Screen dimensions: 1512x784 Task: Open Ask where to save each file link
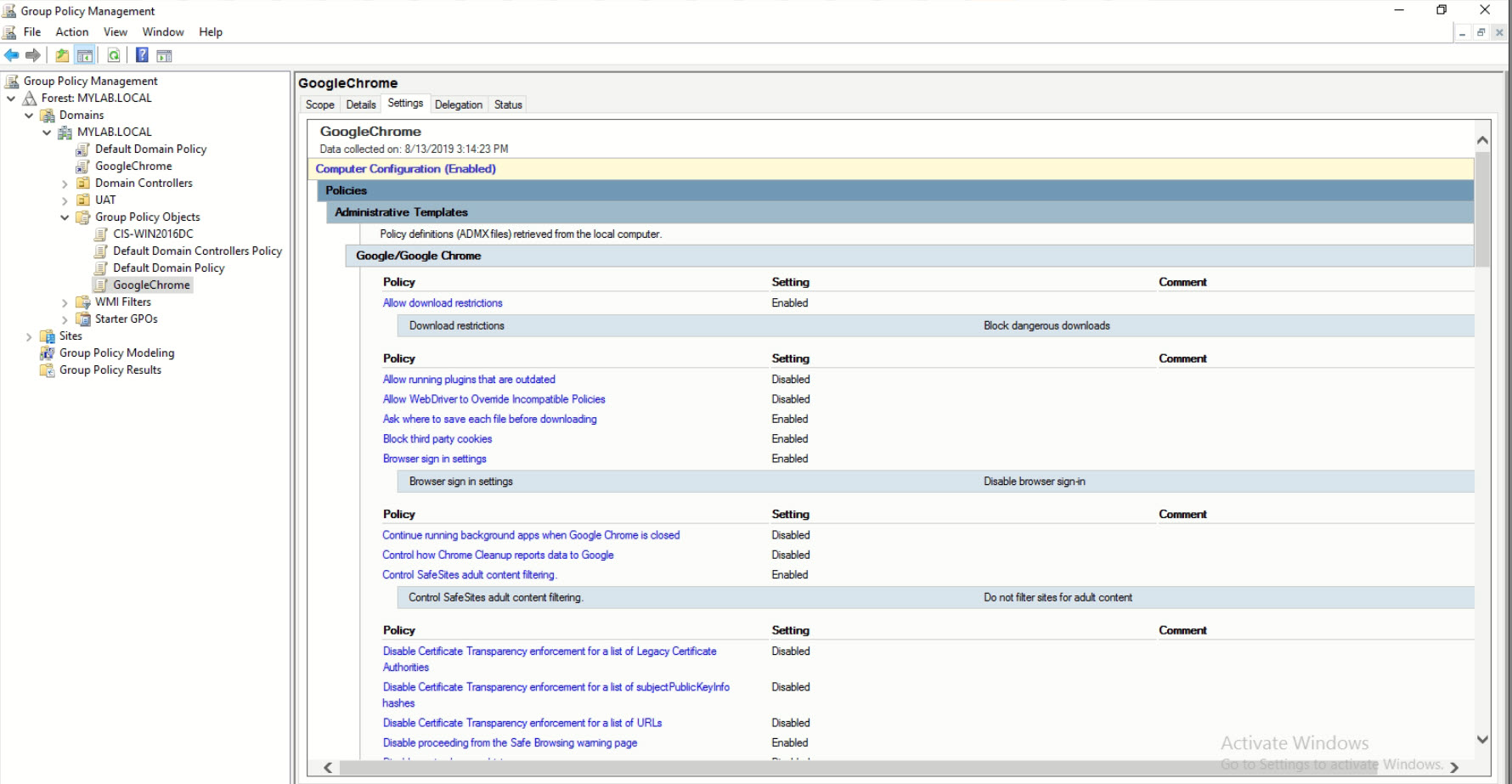[x=490, y=420]
